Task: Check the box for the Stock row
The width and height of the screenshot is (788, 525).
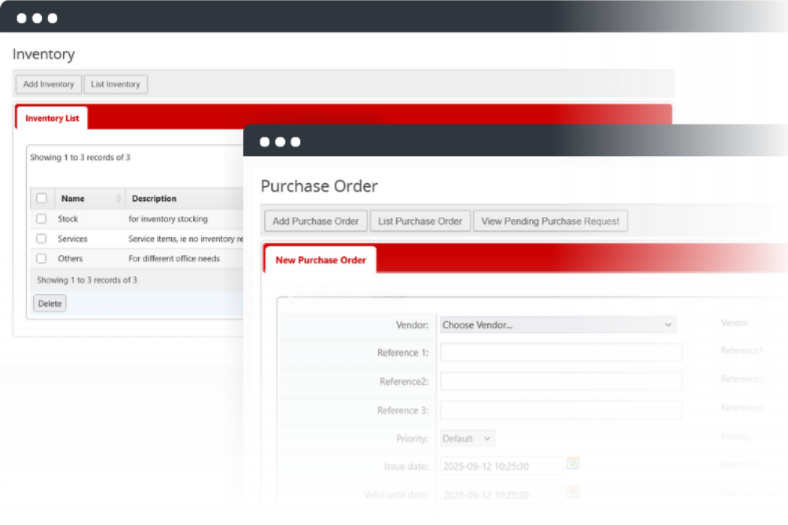Action: (41, 218)
